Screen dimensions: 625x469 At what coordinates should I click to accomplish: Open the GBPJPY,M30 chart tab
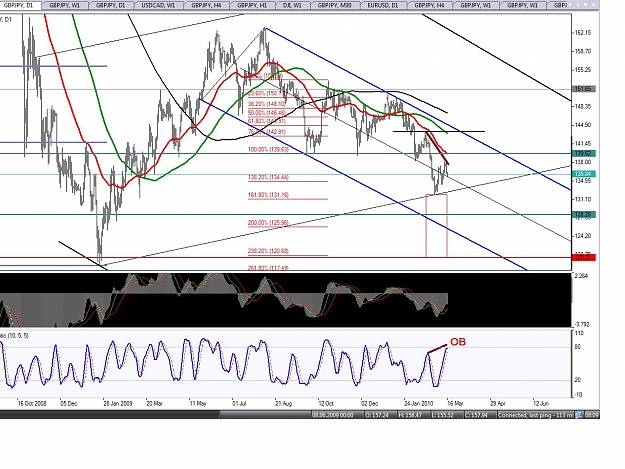(x=334, y=6)
